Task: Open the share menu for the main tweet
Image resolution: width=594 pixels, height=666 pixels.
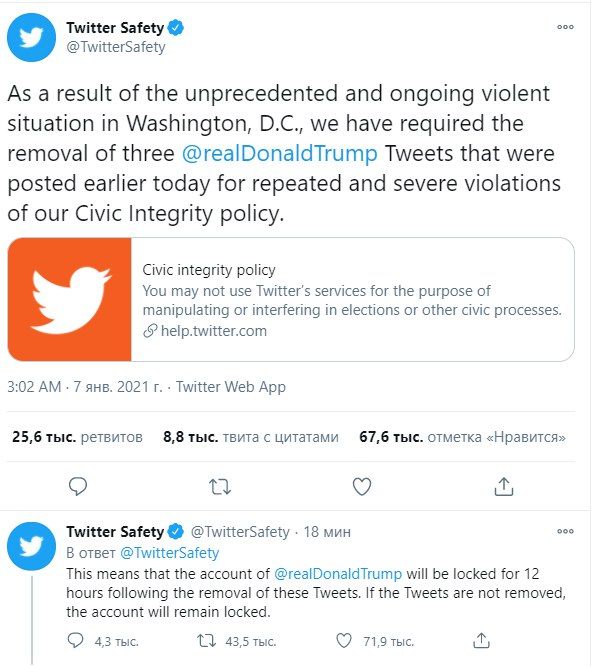Action: (504, 487)
